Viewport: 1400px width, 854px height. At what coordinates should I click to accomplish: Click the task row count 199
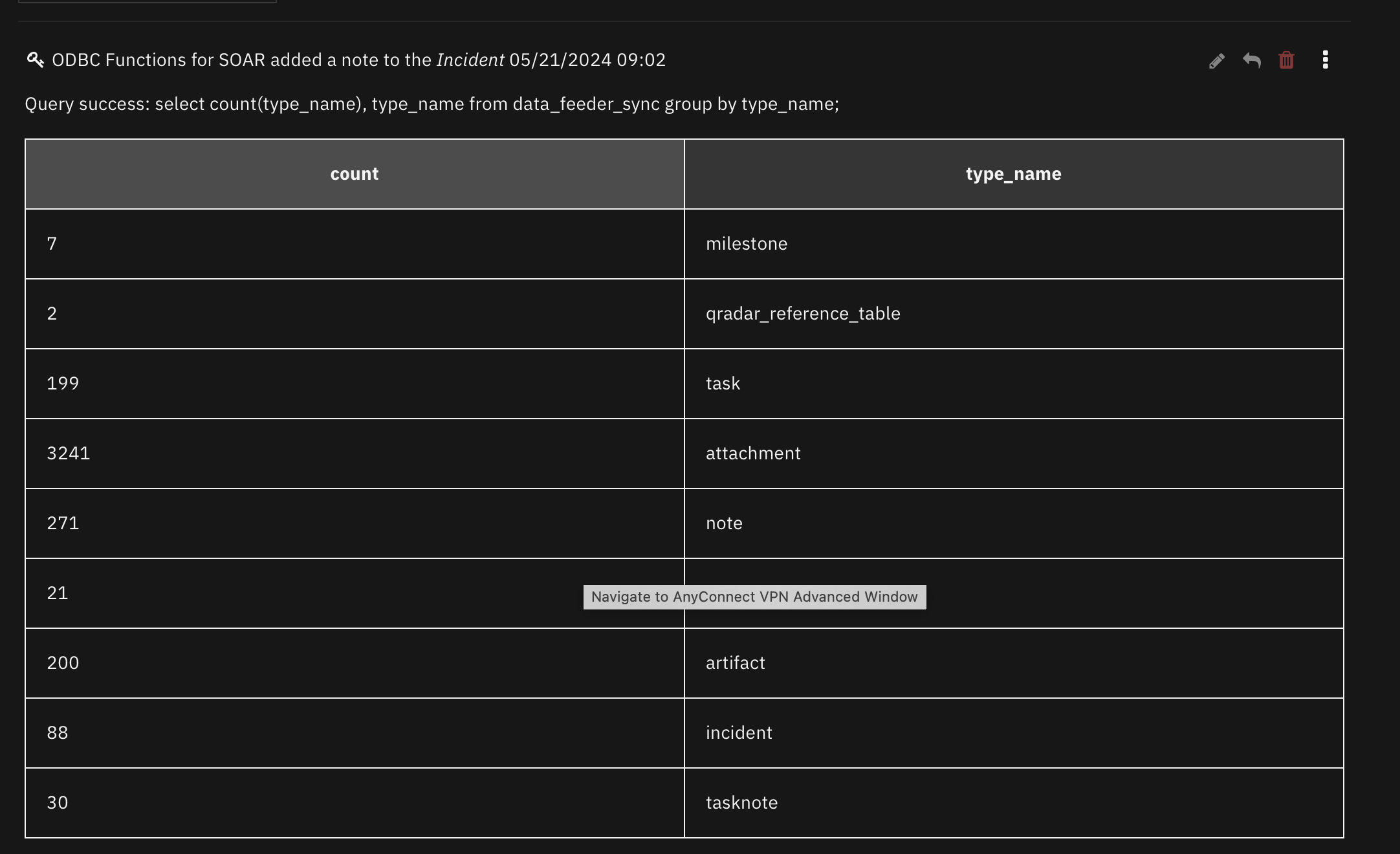click(63, 383)
